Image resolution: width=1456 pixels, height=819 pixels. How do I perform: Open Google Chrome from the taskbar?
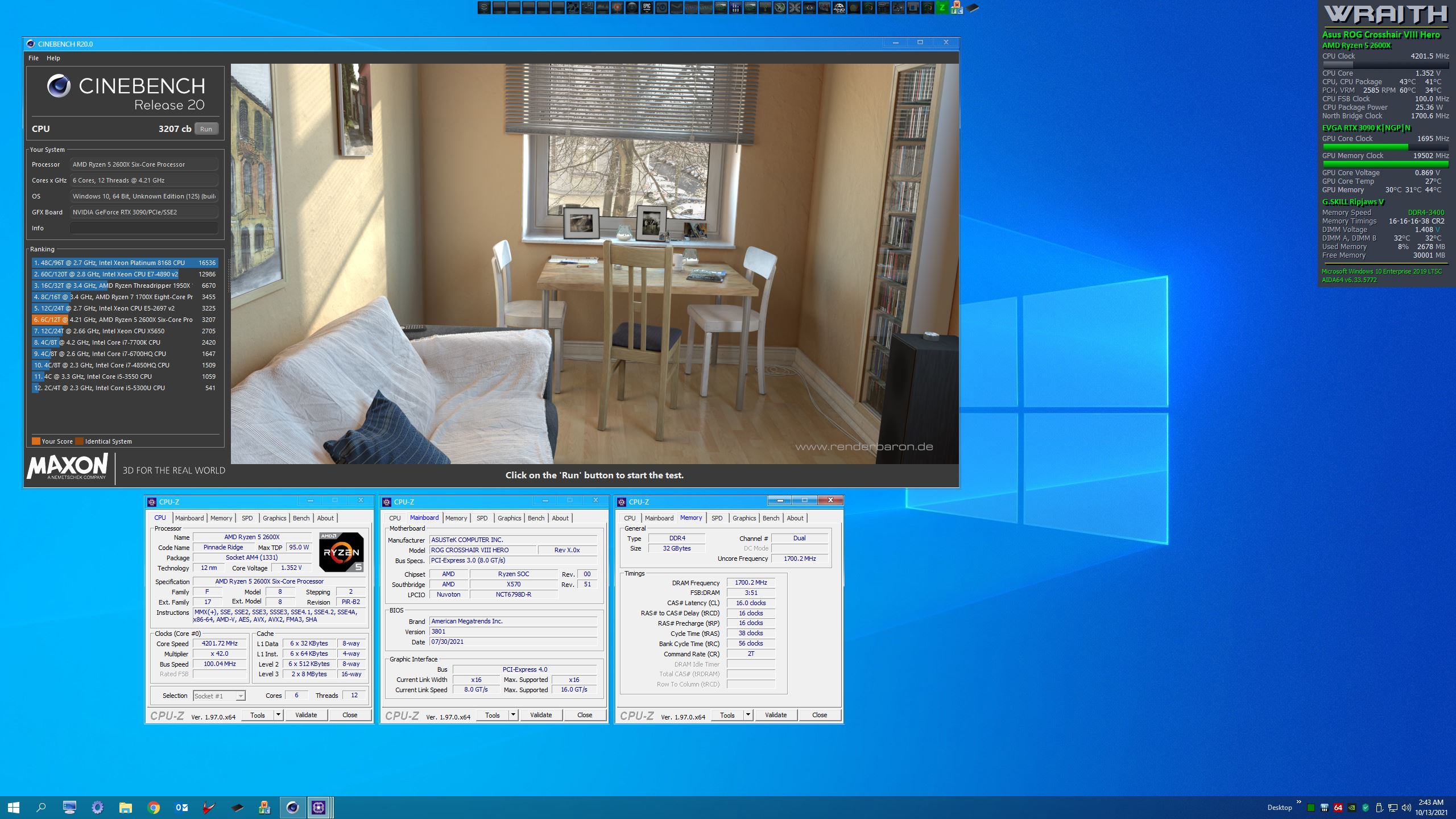(x=153, y=807)
